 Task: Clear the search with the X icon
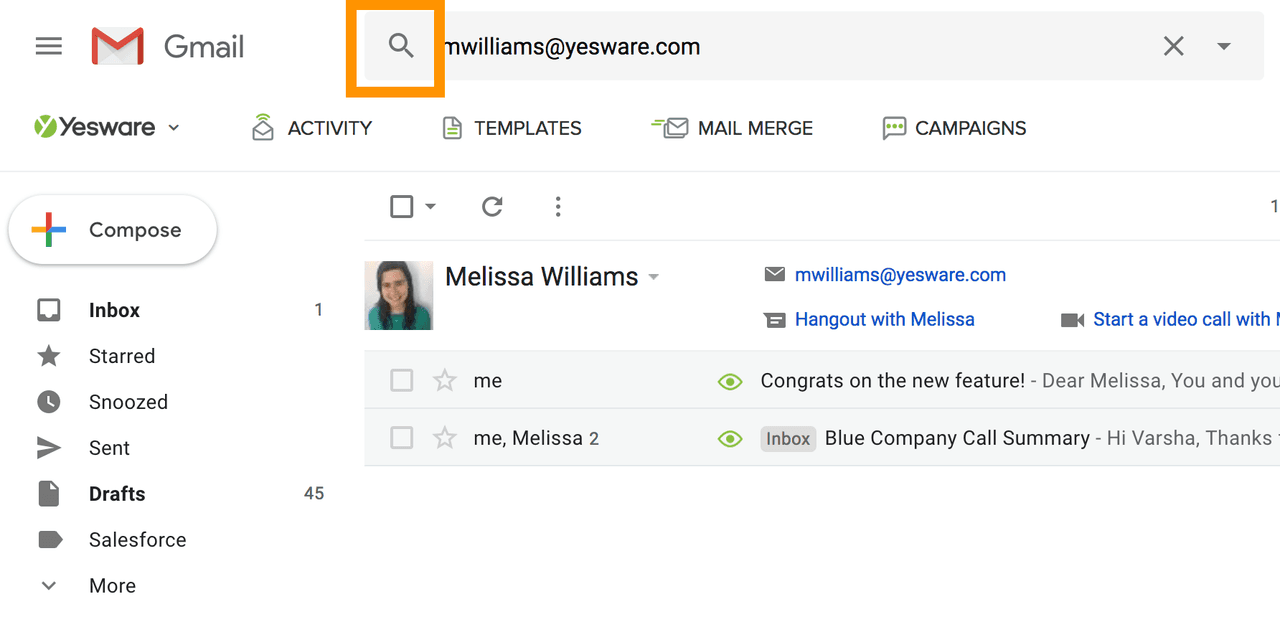(1173, 46)
